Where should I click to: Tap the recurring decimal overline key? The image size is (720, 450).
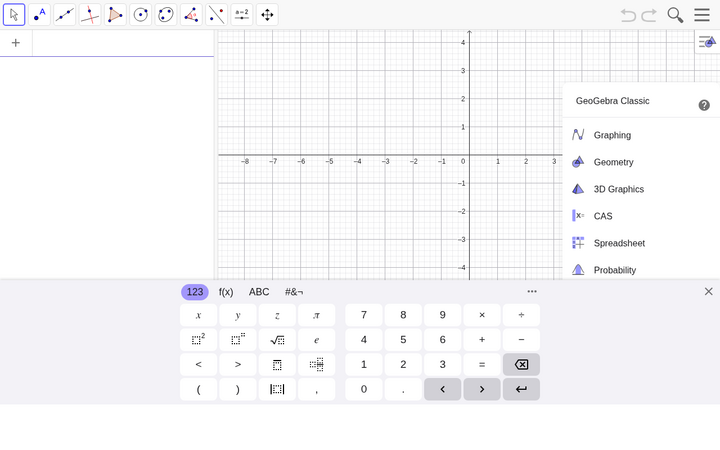coord(277,365)
